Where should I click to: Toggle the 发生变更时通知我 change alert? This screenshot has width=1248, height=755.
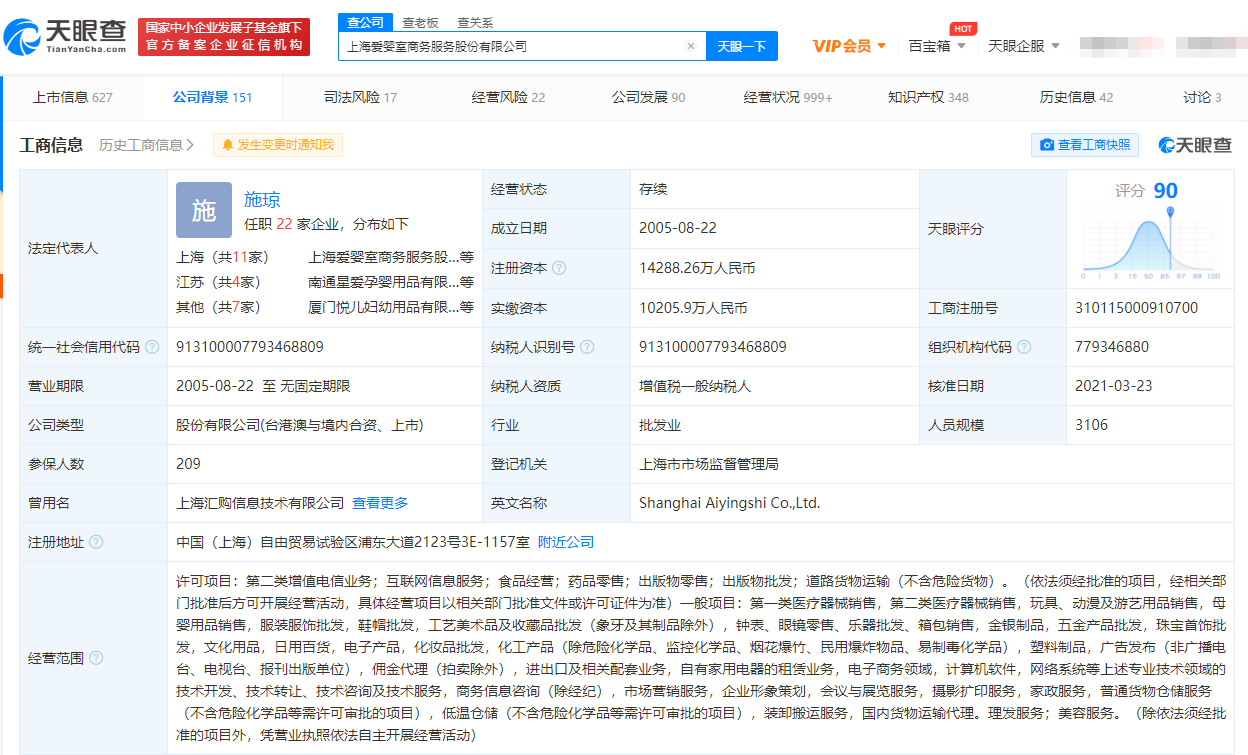278,145
